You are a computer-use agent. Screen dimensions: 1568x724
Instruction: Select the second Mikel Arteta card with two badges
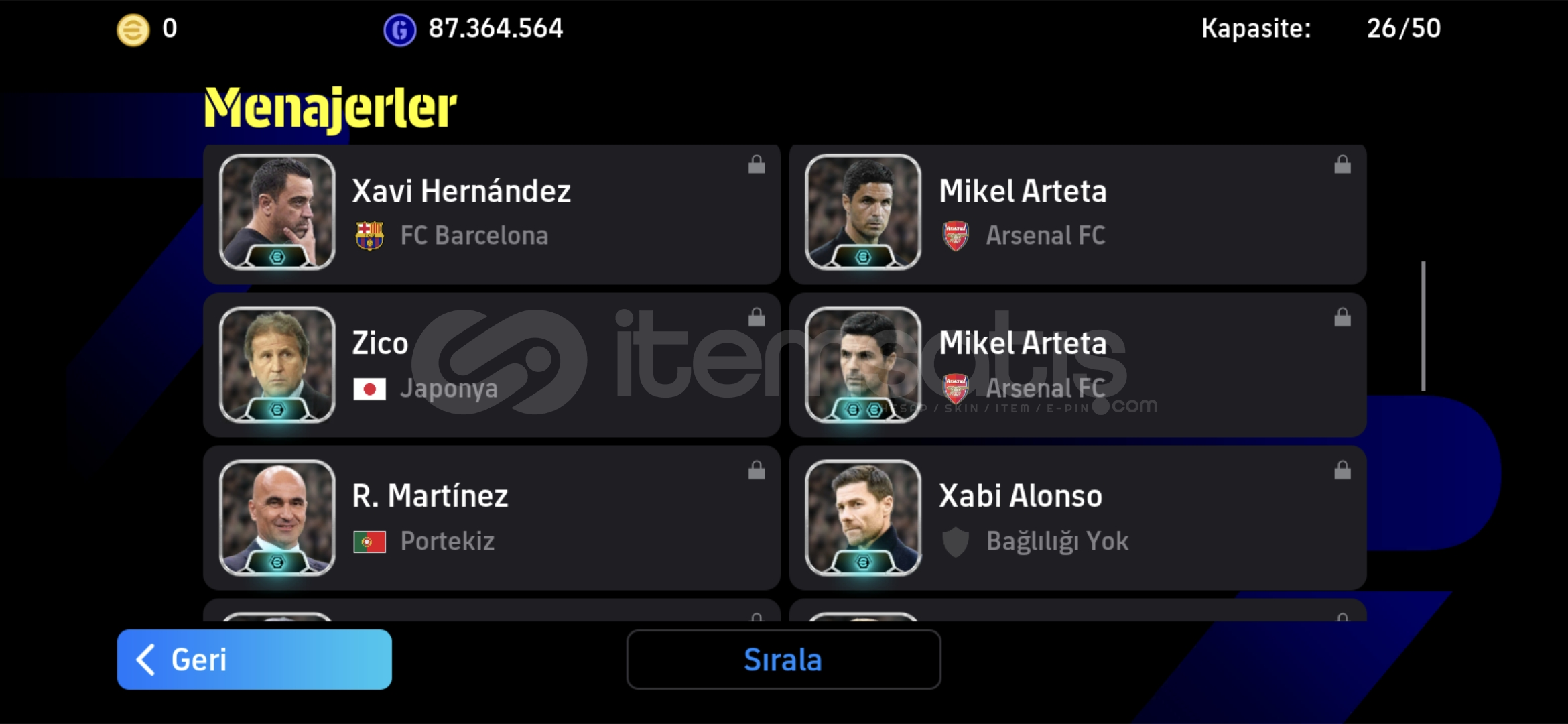click(1077, 365)
